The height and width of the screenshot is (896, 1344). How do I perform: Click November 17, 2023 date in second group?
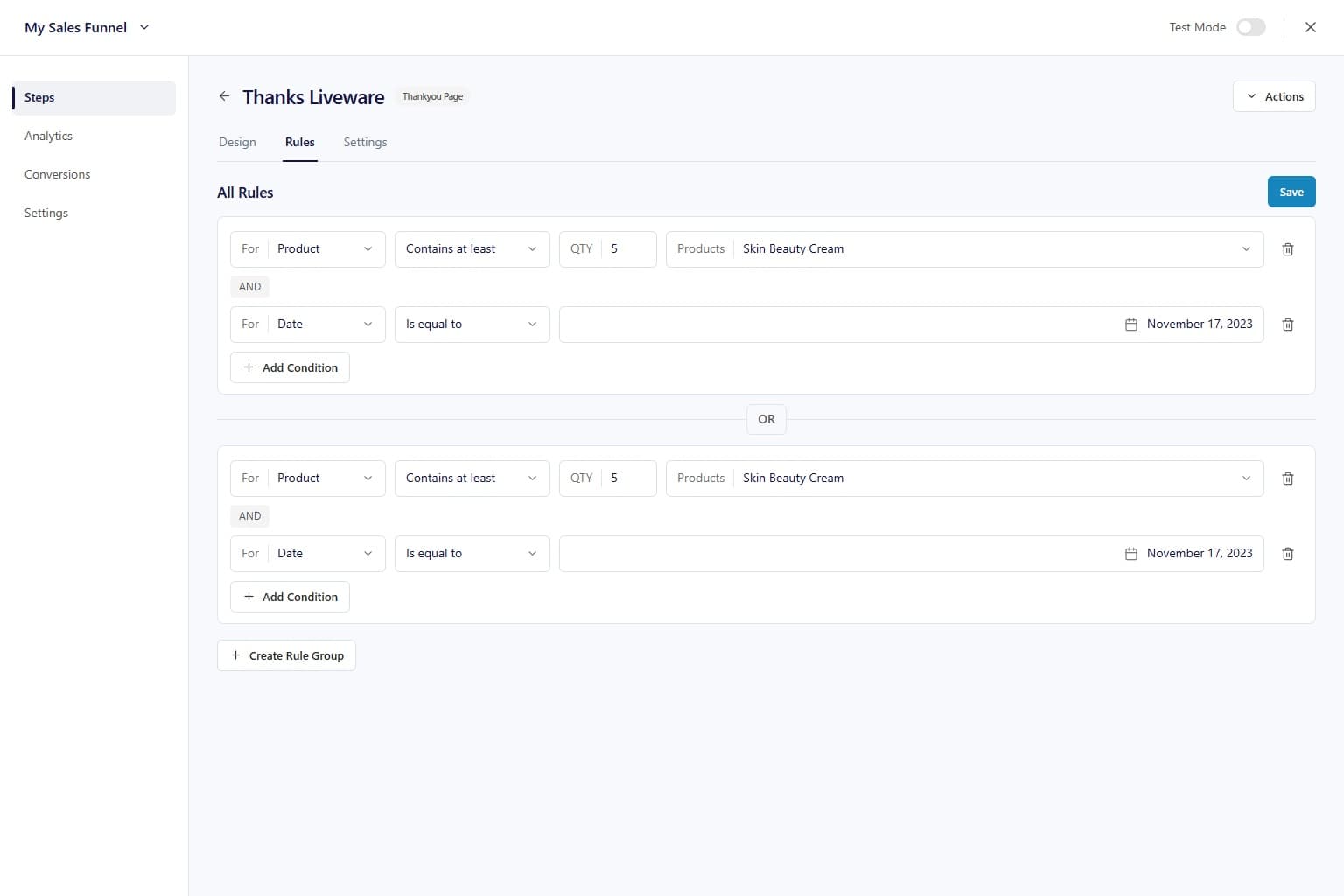tap(1200, 553)
